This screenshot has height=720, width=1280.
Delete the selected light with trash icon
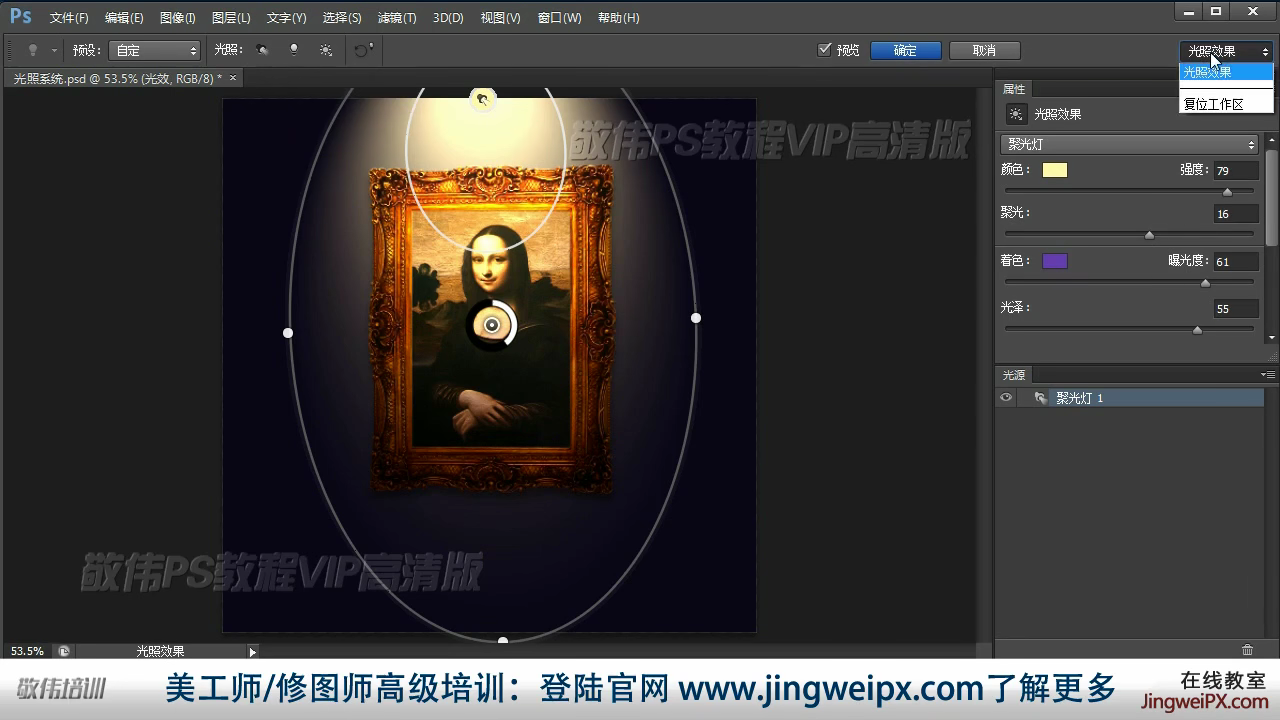point(1247,650)
